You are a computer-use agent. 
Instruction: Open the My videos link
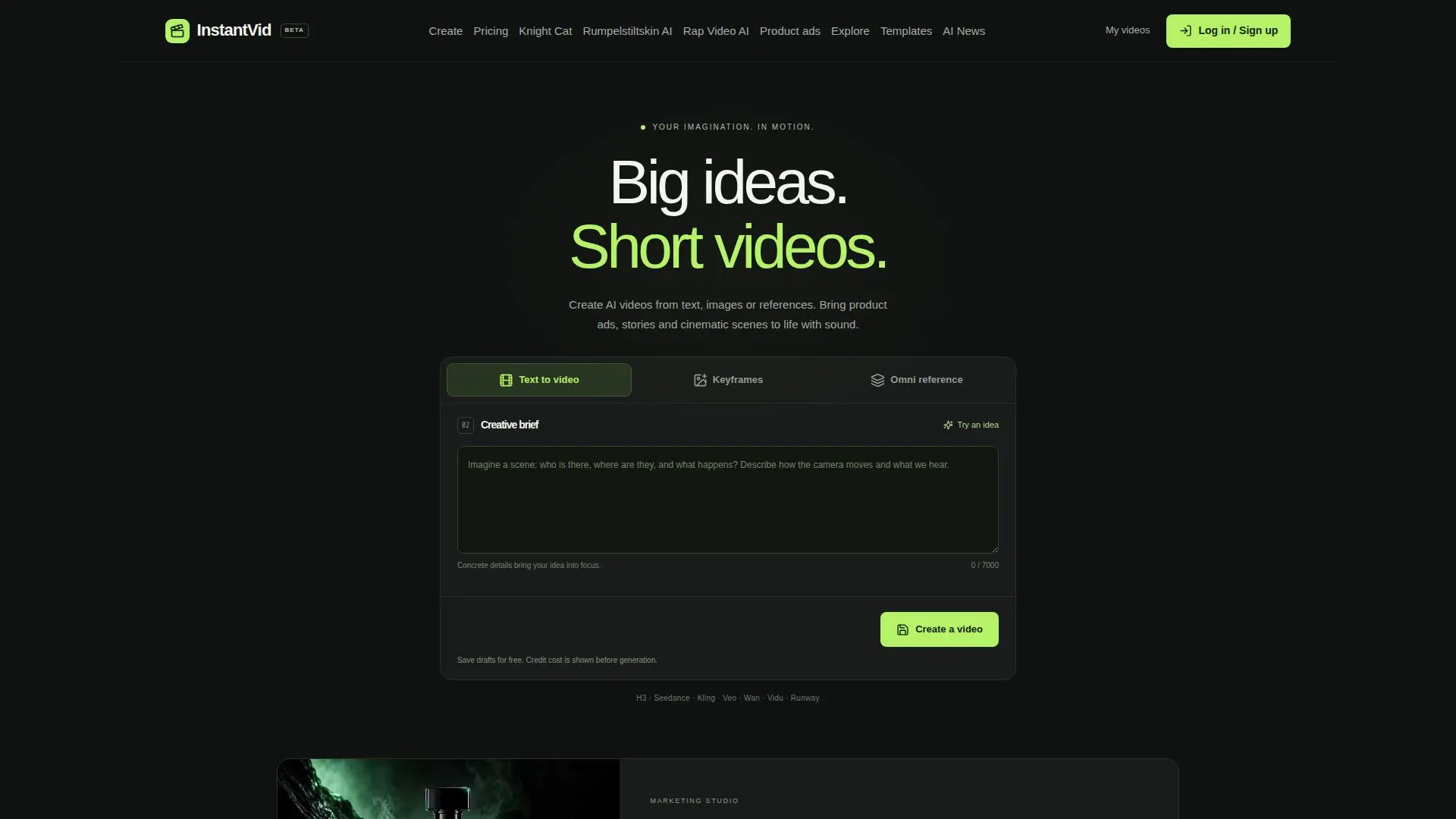pos(1128,30)
